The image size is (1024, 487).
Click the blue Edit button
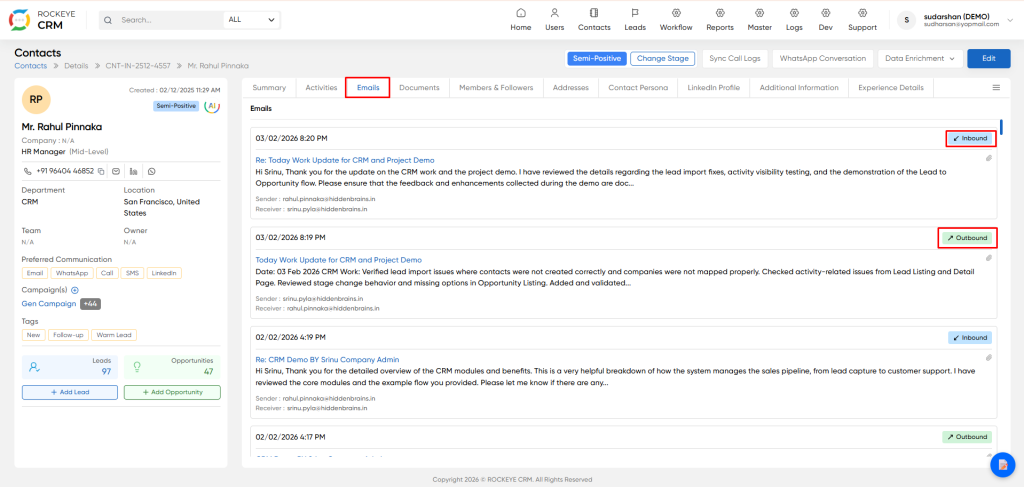(989, 58)
